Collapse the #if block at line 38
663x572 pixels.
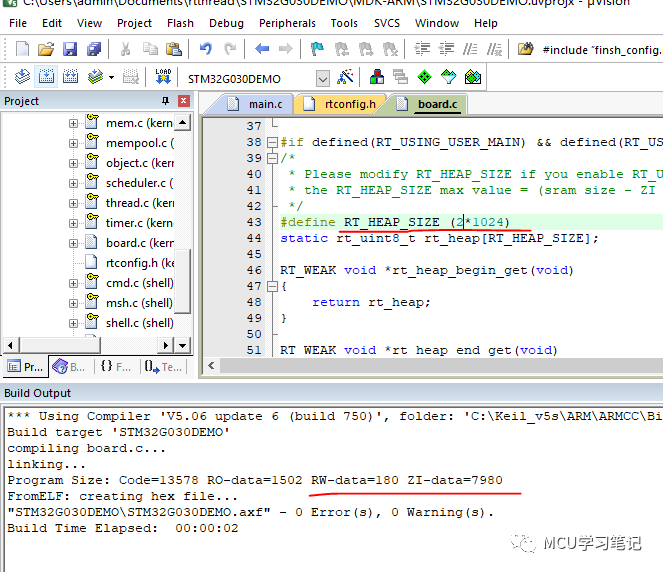(272, 142)
